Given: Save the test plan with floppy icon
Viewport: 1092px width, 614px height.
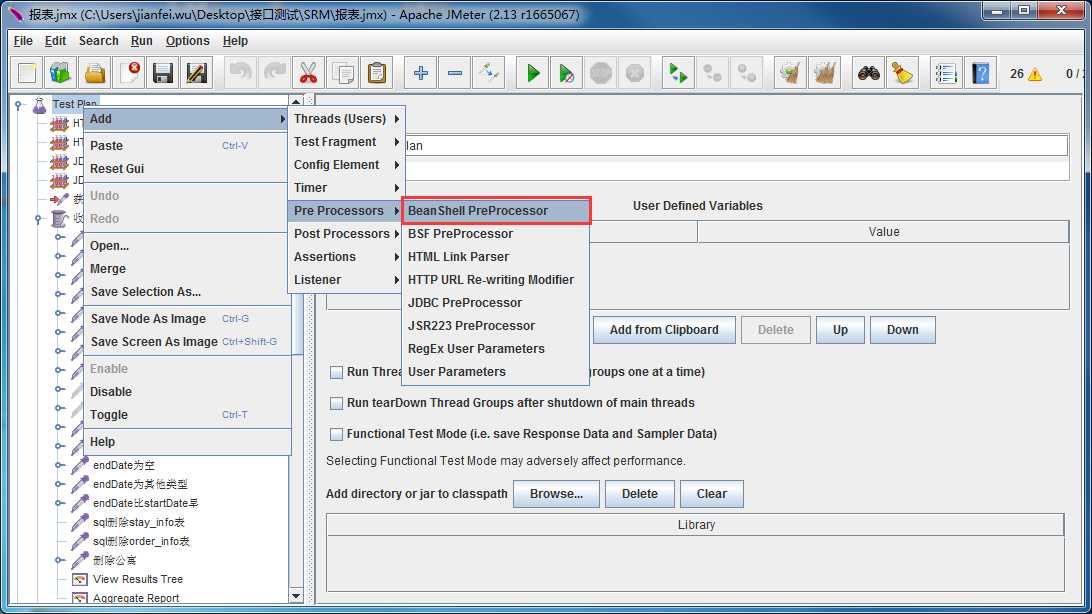Looking at the screenshot, I should [x=163, y=73].
